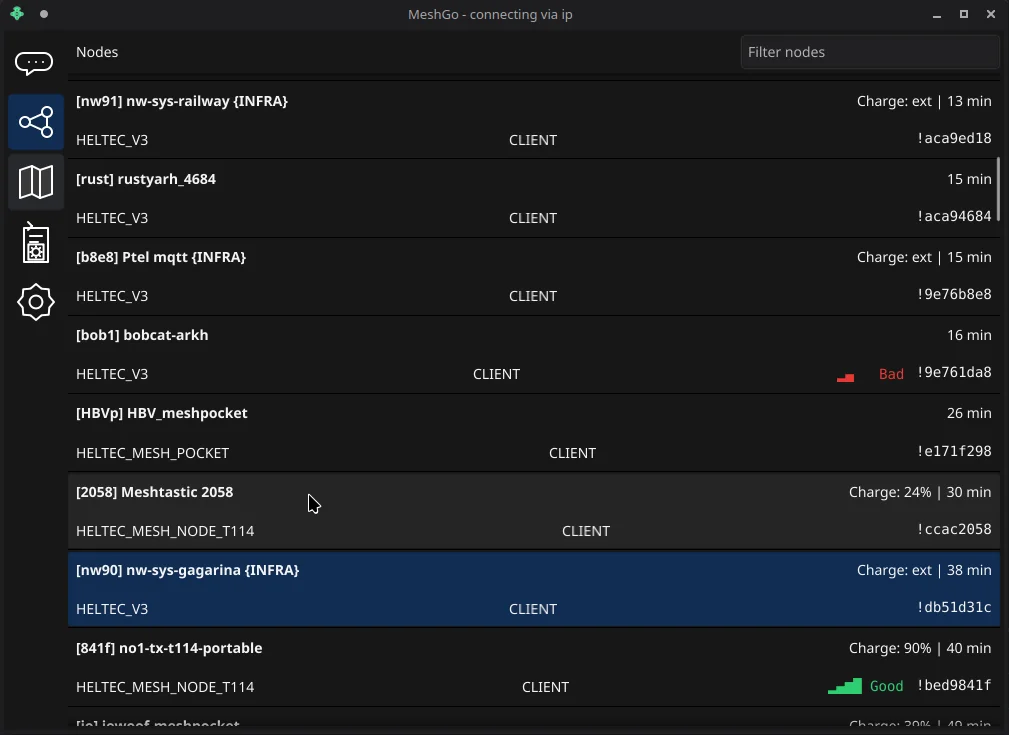The width and height of the screenshot is (1009, 735).
Task: Click node ID !9e761da8
Action: [954, 373]
